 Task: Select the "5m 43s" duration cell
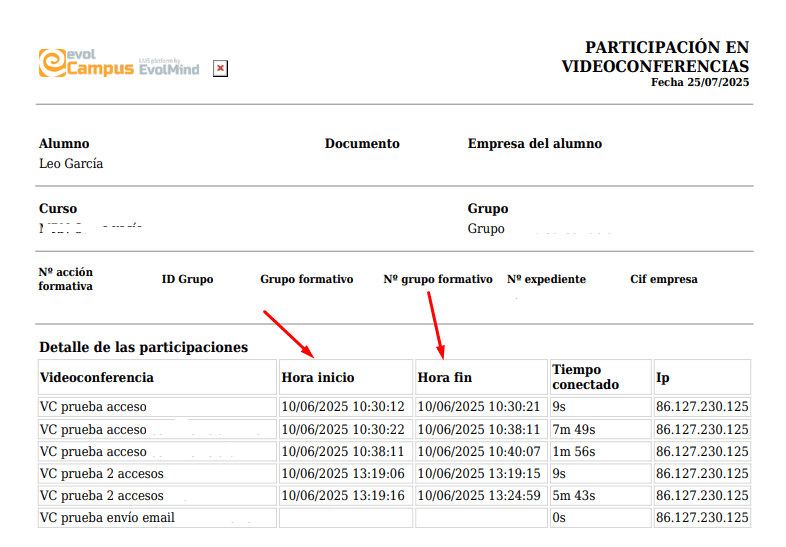coord(574,495)
